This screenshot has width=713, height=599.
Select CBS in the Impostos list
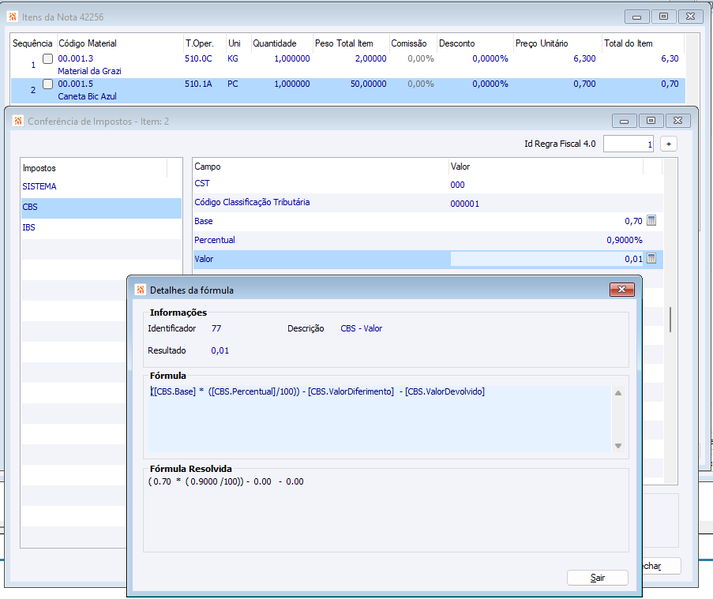[x=101, y=207]
